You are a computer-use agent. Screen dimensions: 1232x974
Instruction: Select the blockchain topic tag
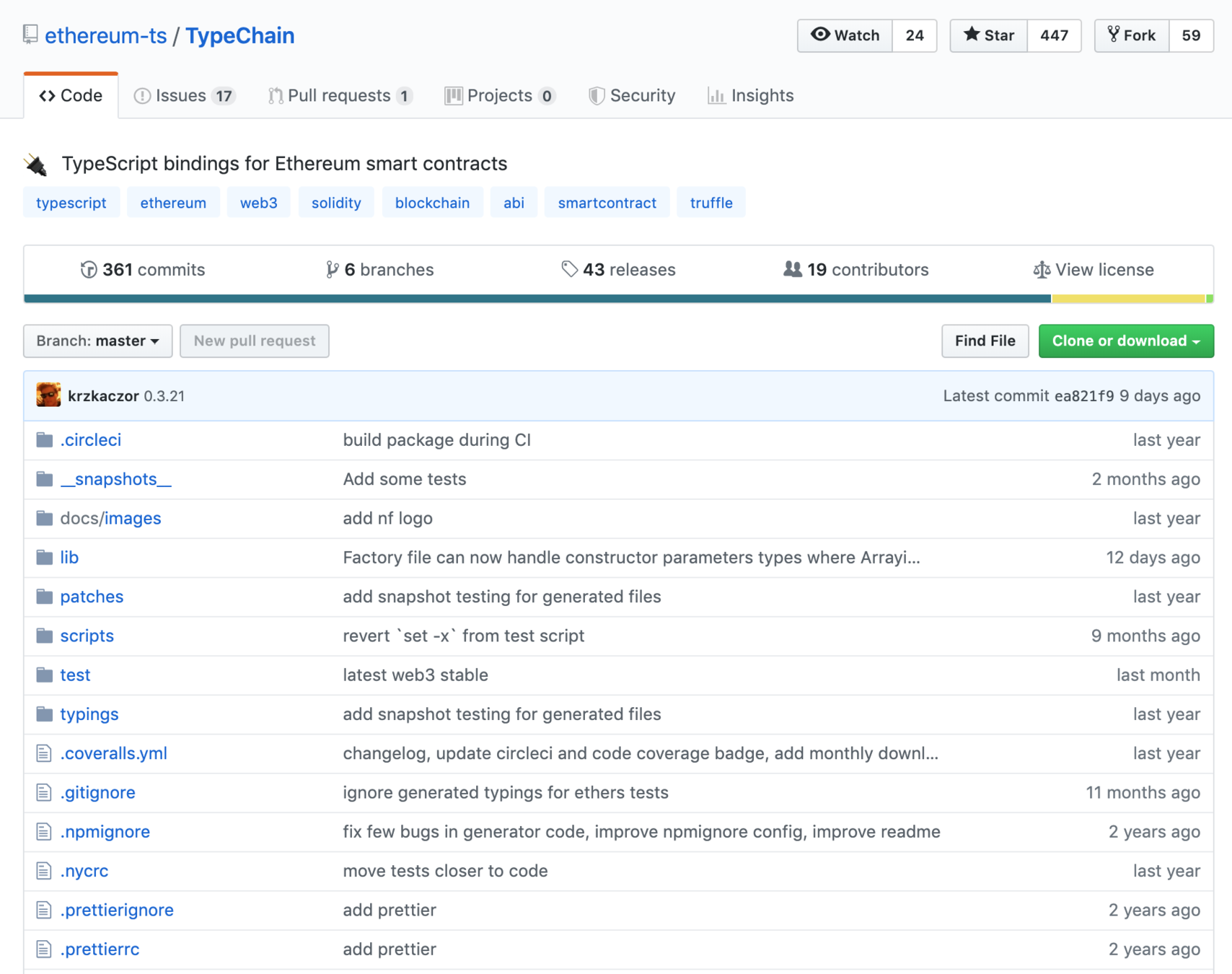click(x=432, y=203)
